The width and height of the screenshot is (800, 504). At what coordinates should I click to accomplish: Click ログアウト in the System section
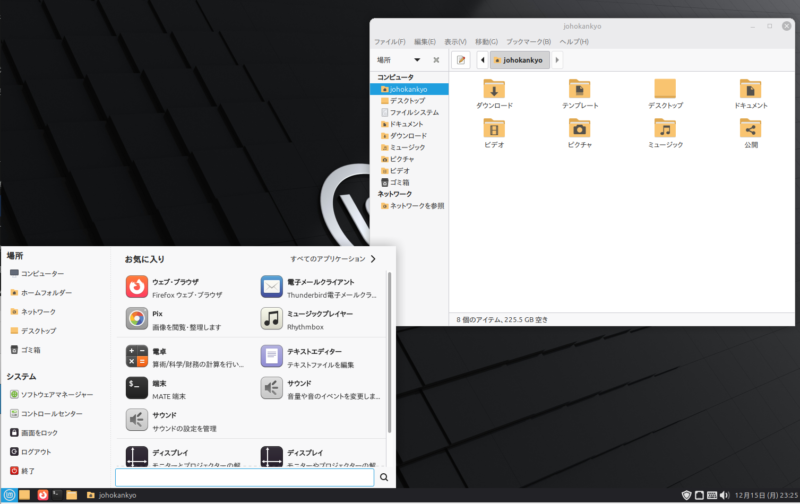click(x=36, y=452)
